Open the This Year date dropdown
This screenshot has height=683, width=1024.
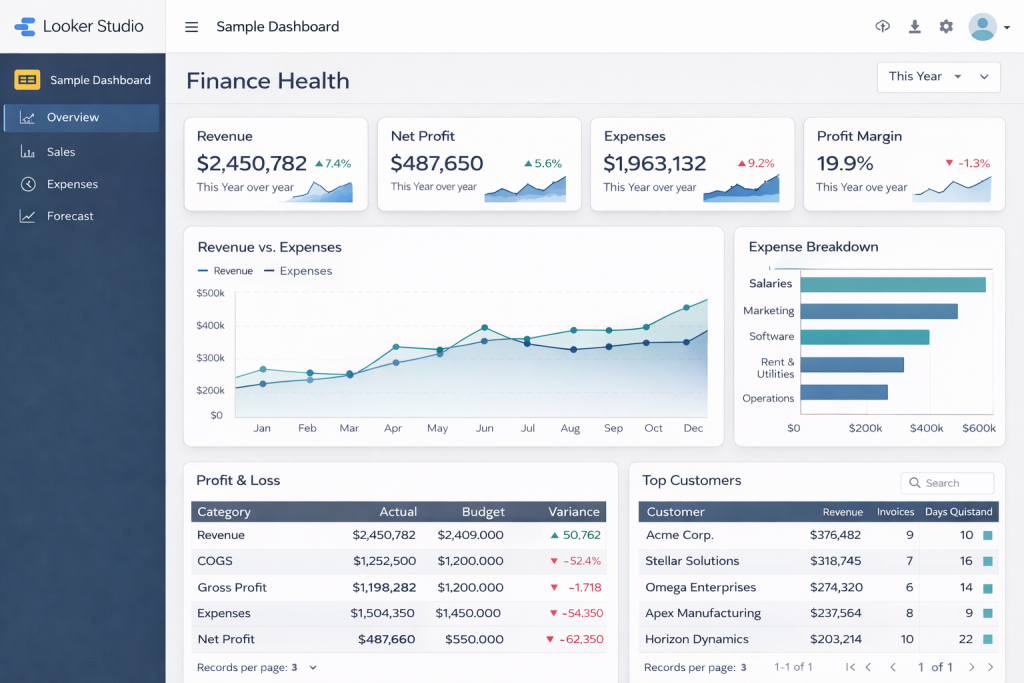pyautogui.click(x=938, y=77)
